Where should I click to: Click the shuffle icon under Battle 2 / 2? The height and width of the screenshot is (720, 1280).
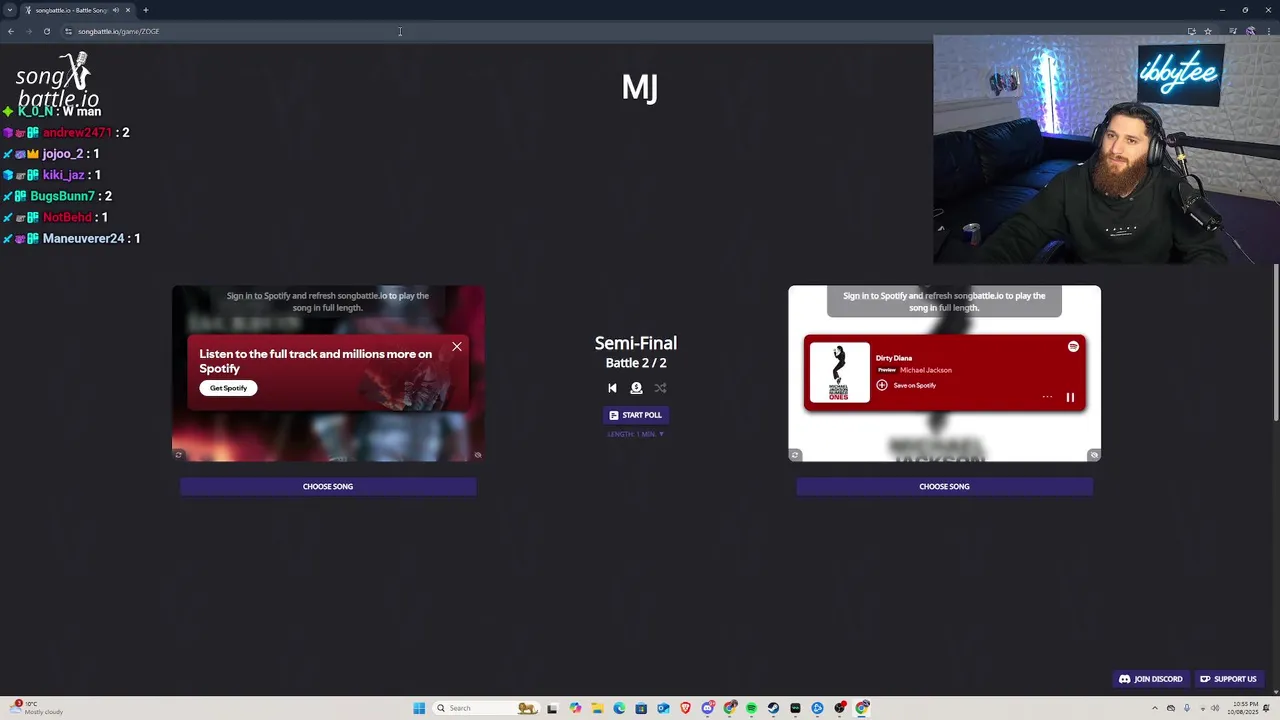660,388
